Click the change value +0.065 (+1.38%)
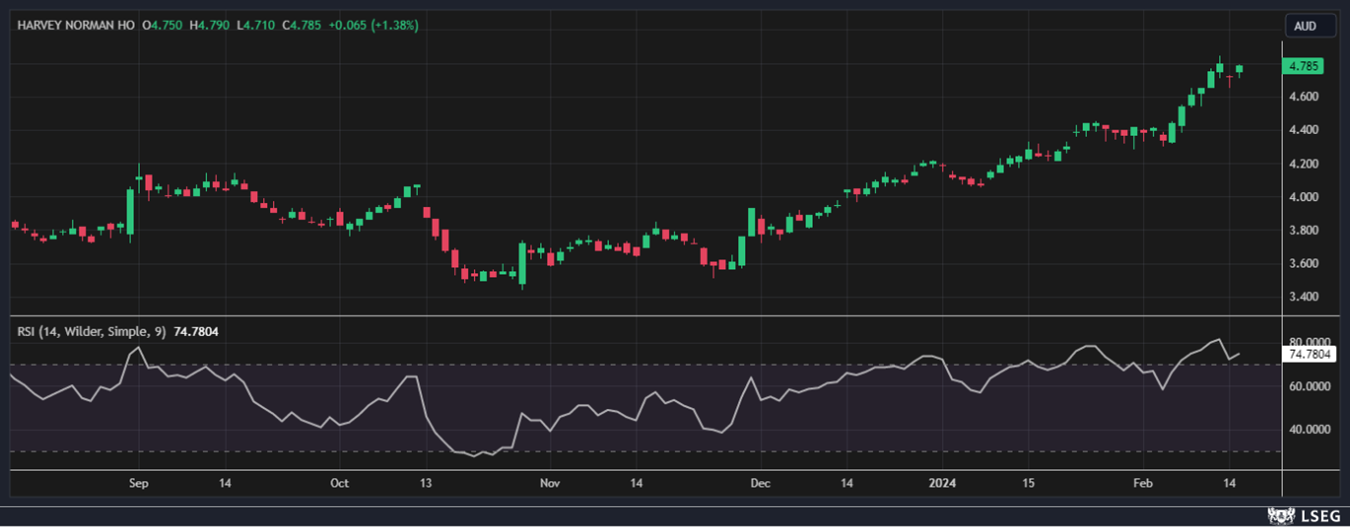The height and width of the screenshot is (527, 1350). [x=374, y=25]
